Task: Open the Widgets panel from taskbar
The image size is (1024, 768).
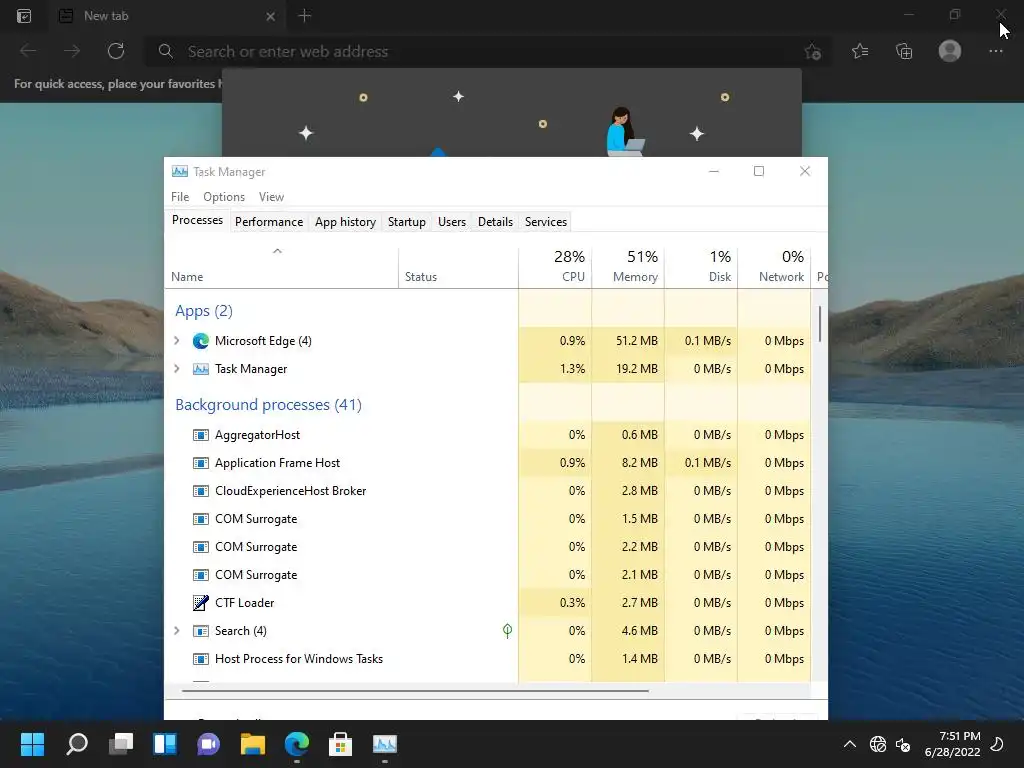Action: 165,744
